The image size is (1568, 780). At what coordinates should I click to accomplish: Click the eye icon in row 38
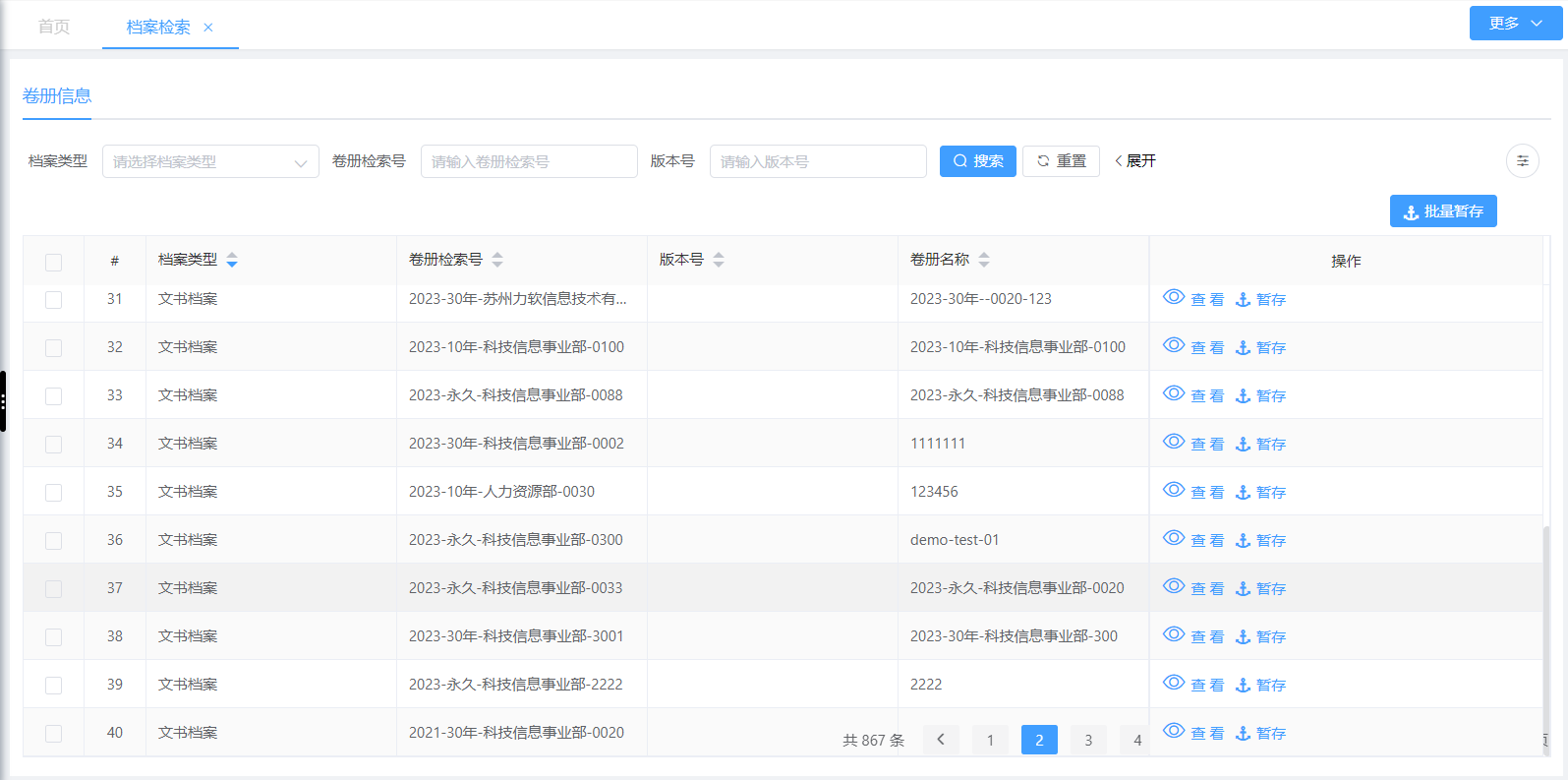tap(1174, 634)
